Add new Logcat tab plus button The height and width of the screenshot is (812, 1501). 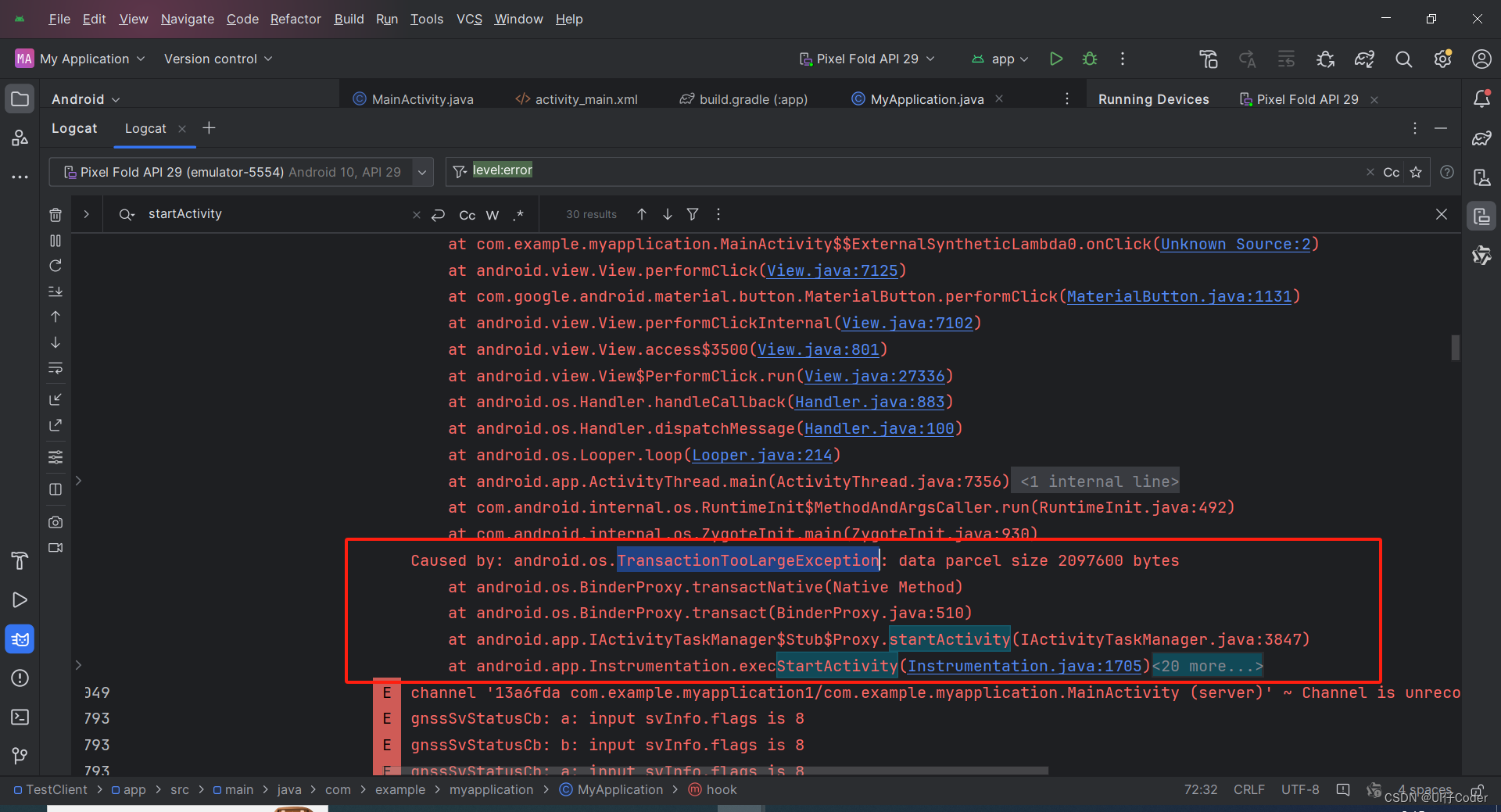[x=209, y=128]
